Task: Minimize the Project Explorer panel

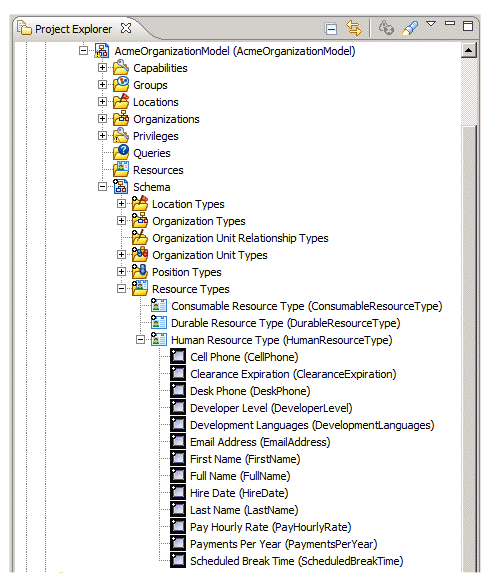Action: (450, 23)
